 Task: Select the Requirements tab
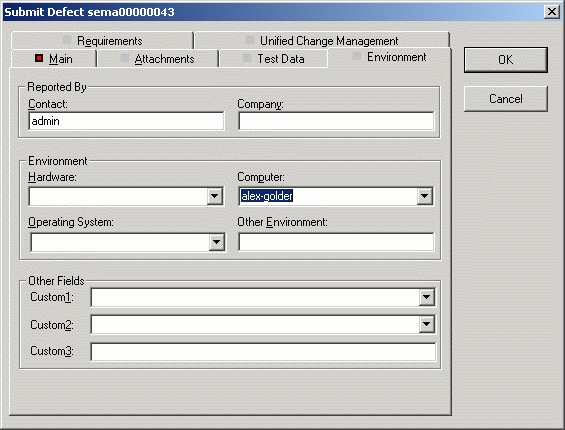[102, 41]
